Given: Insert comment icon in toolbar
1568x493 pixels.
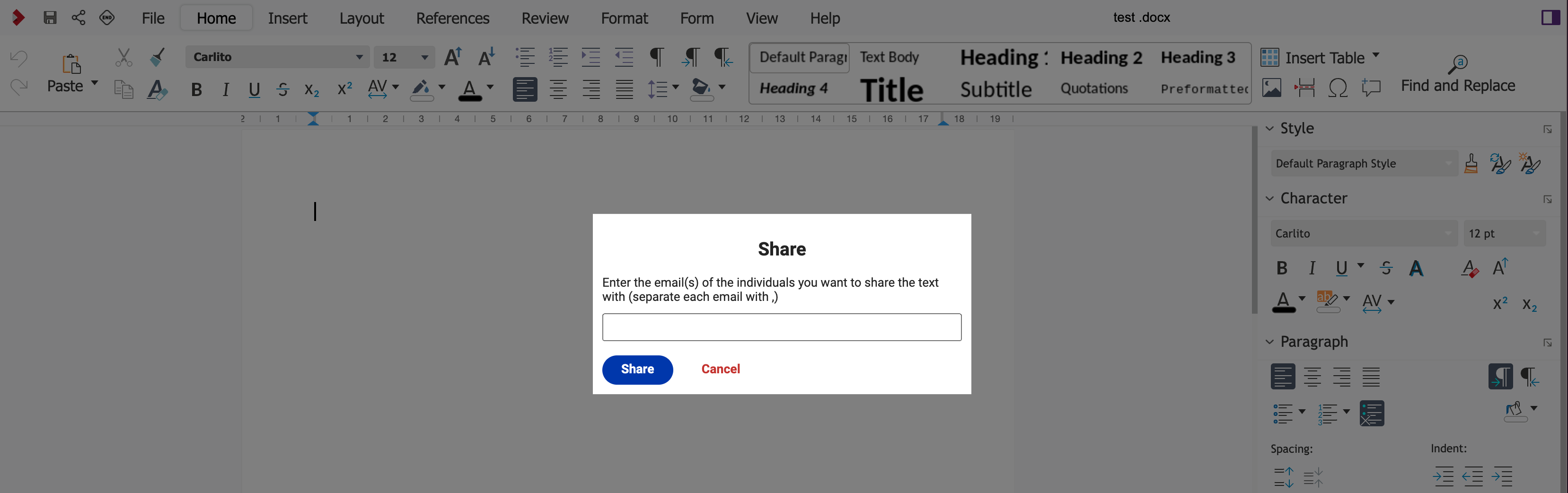Looking at the screenshot, I should tap(1371, 88).
